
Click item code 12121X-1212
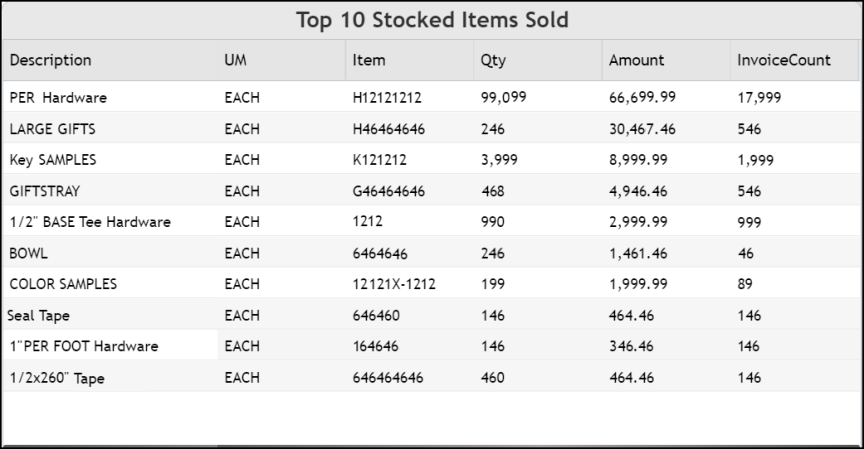point(394,284)
